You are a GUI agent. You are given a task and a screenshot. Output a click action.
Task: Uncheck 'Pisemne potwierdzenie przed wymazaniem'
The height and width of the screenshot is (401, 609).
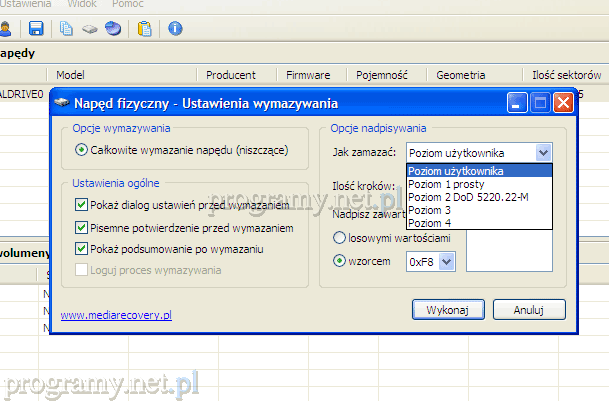(x=82, y=227)
